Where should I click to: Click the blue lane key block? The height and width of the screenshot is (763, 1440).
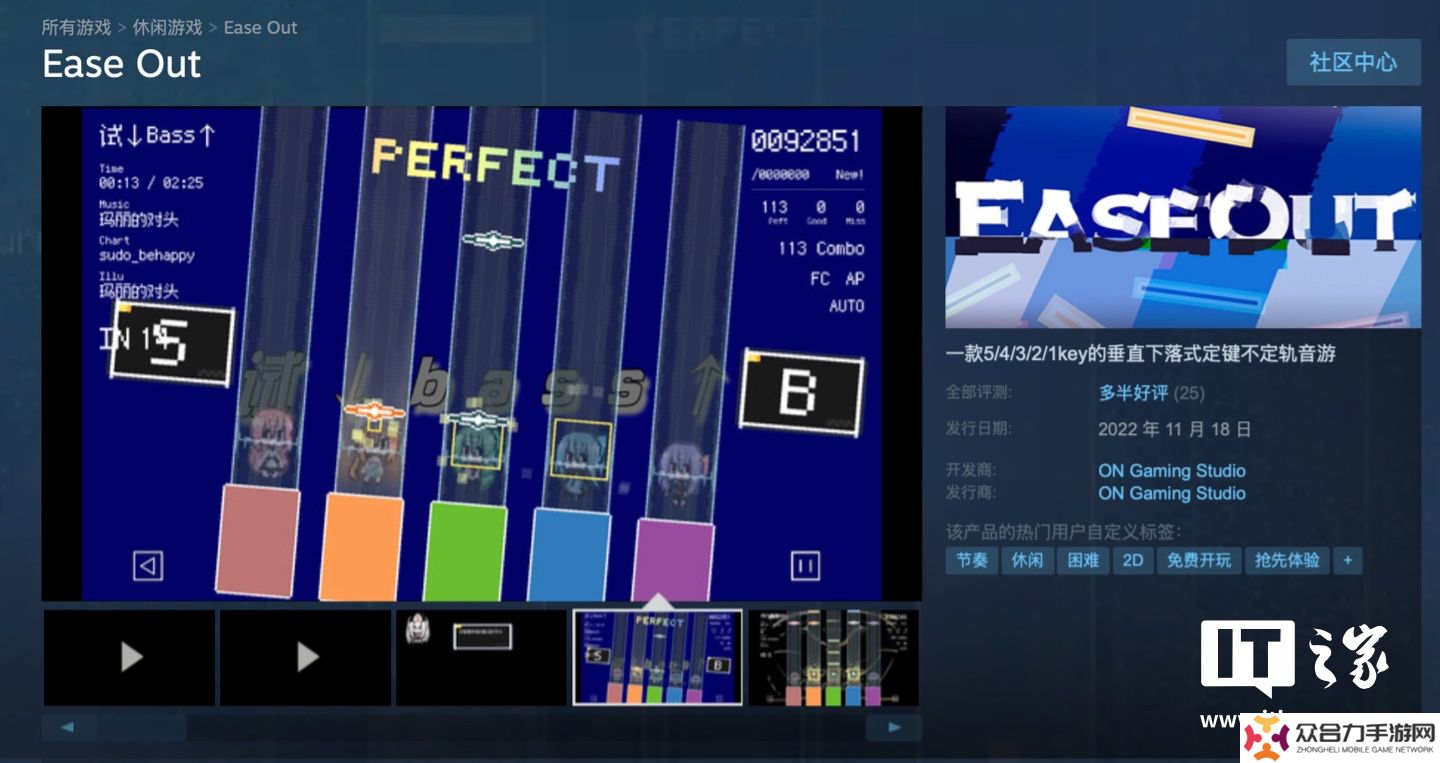[x=569, y=555]
